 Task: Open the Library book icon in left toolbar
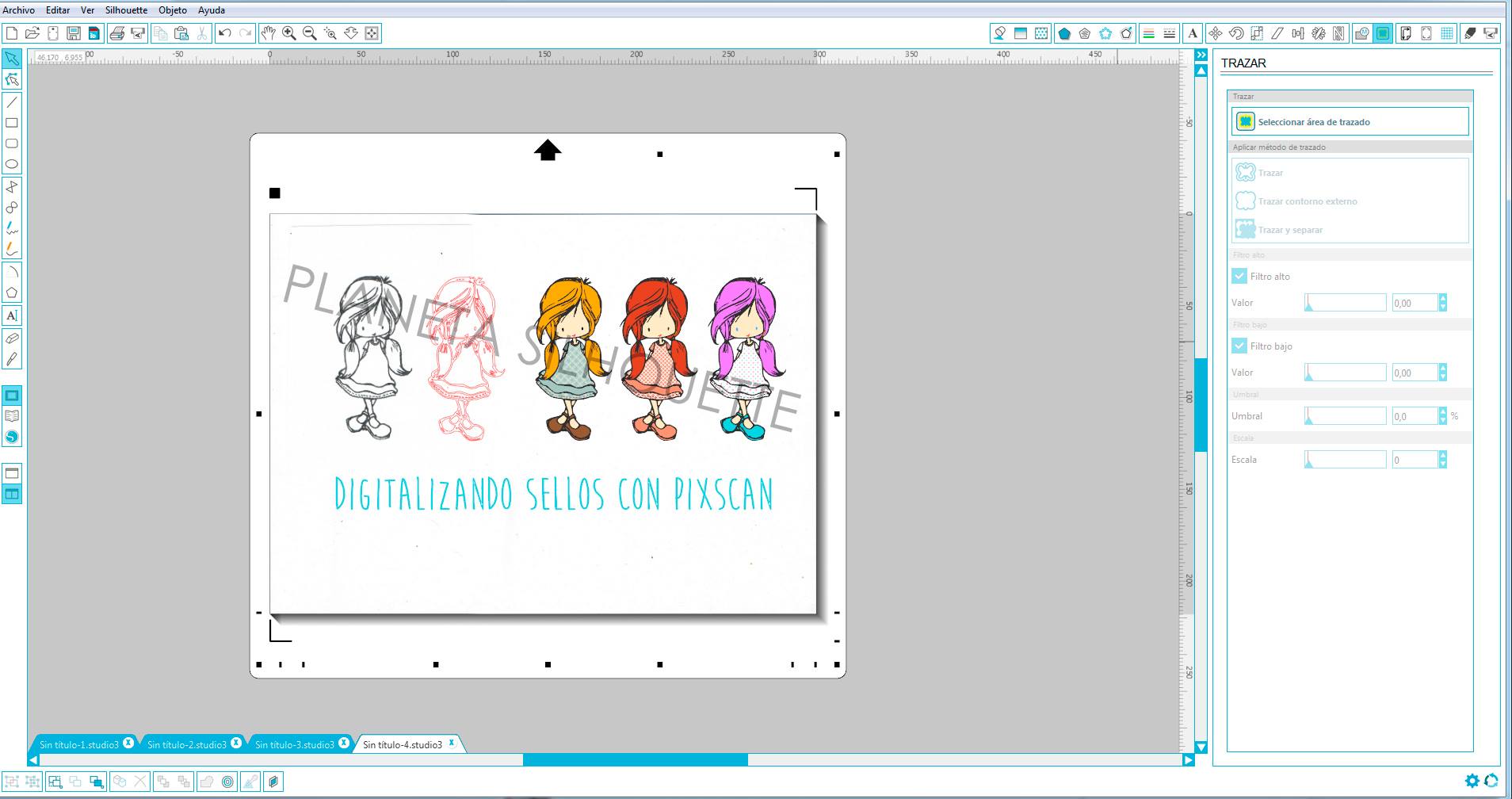(x=12, y=416)
